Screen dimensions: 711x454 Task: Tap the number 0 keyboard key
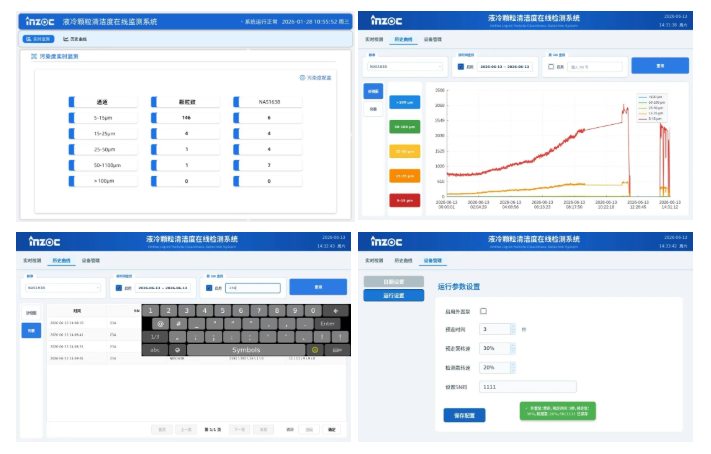click(313, 311)
